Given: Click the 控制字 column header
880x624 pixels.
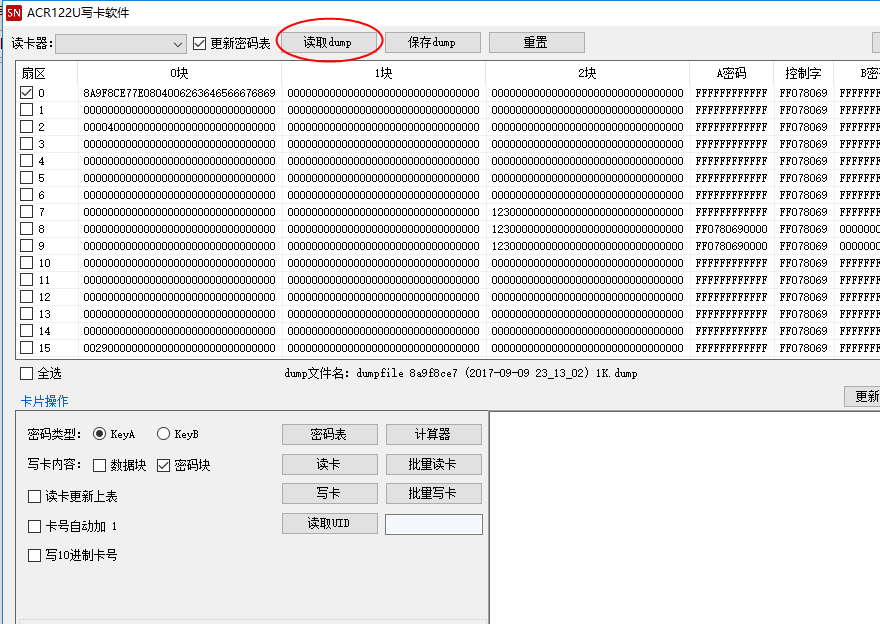Looking at the screenshot, I should click(x=803, y=73).
